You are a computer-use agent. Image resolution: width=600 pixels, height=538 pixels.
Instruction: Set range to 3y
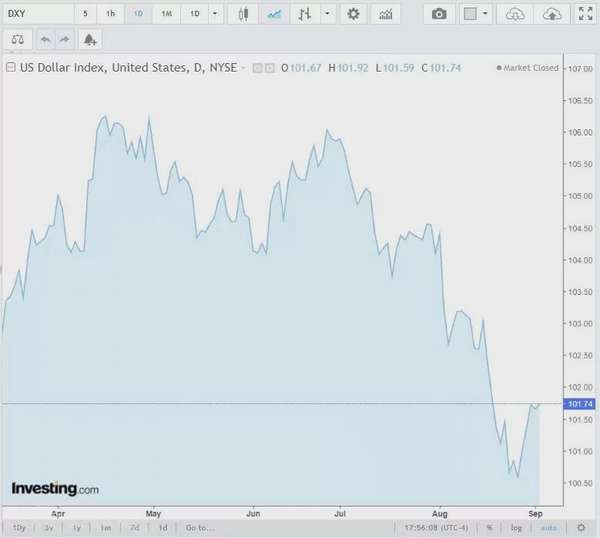48,528
